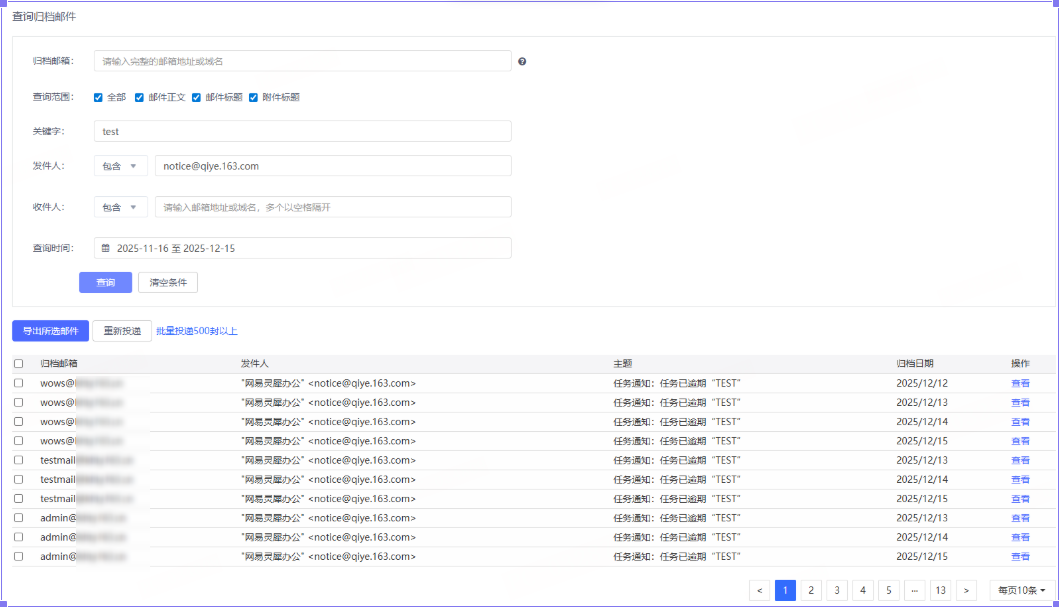Uncheck the 邮件正文 checkbox
The height and width of the screenshot is (607, 1059).
click(139, 97)
